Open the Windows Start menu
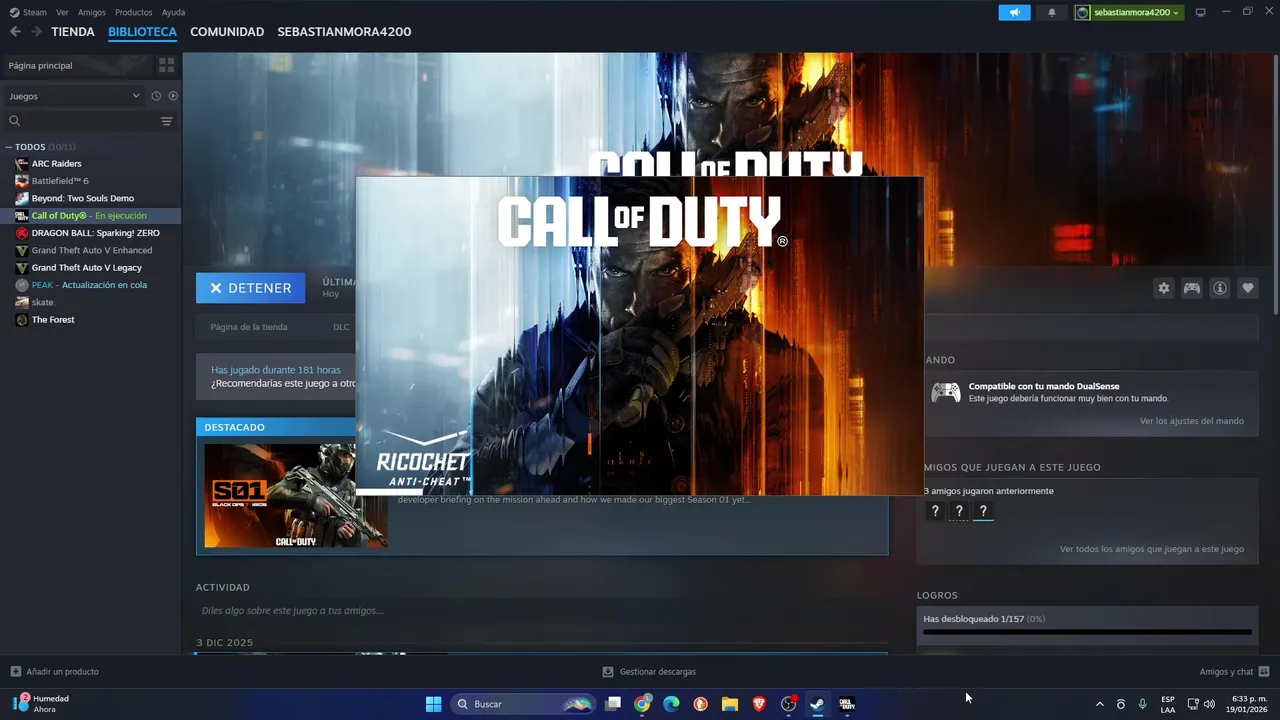This screenshot has width=1280, height=720. coord(433,704)
